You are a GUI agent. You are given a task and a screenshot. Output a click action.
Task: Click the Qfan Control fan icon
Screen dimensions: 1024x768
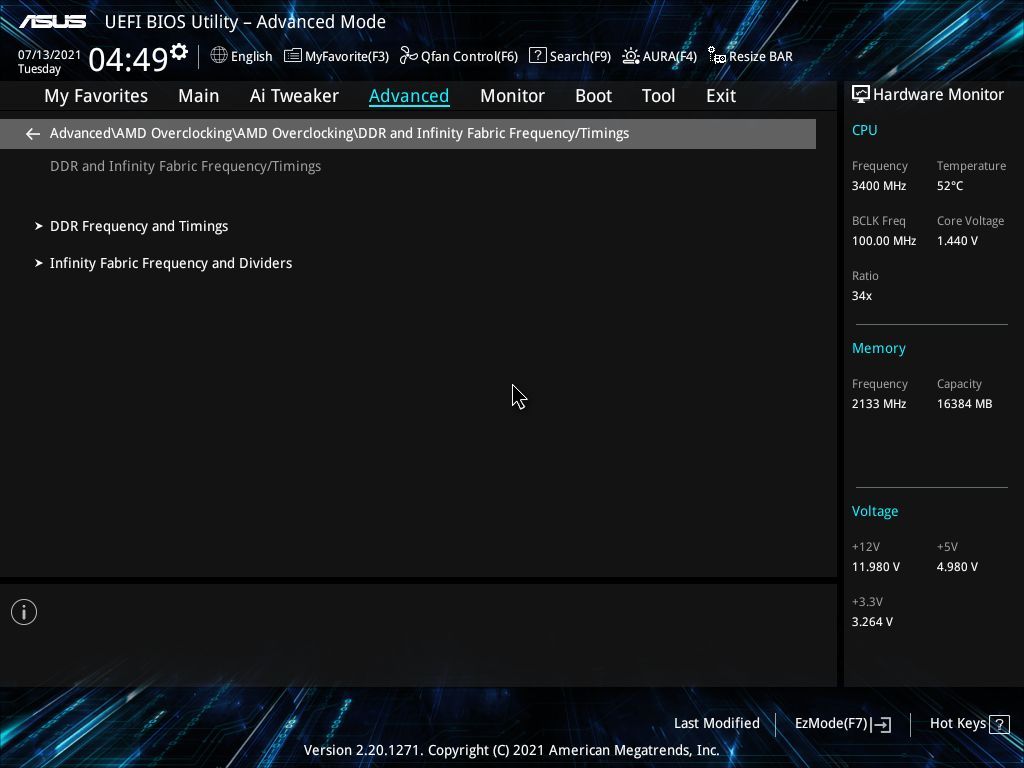[x=409, y=56]
